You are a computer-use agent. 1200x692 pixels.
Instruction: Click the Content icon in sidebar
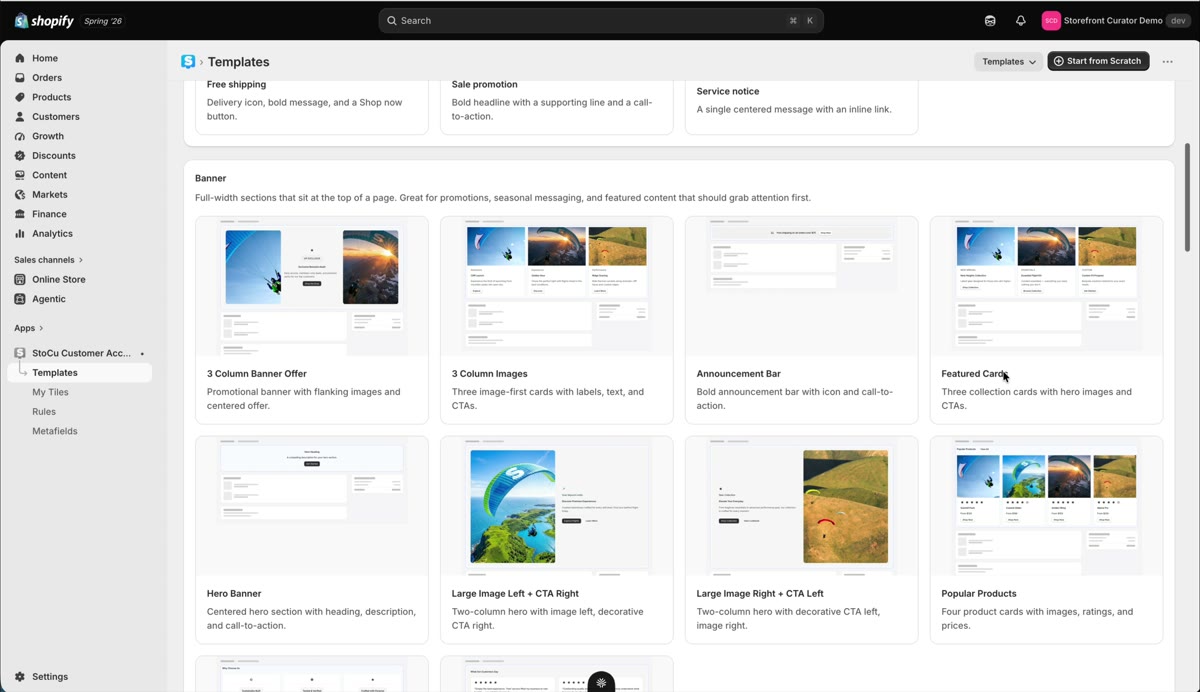pos(20,175)
